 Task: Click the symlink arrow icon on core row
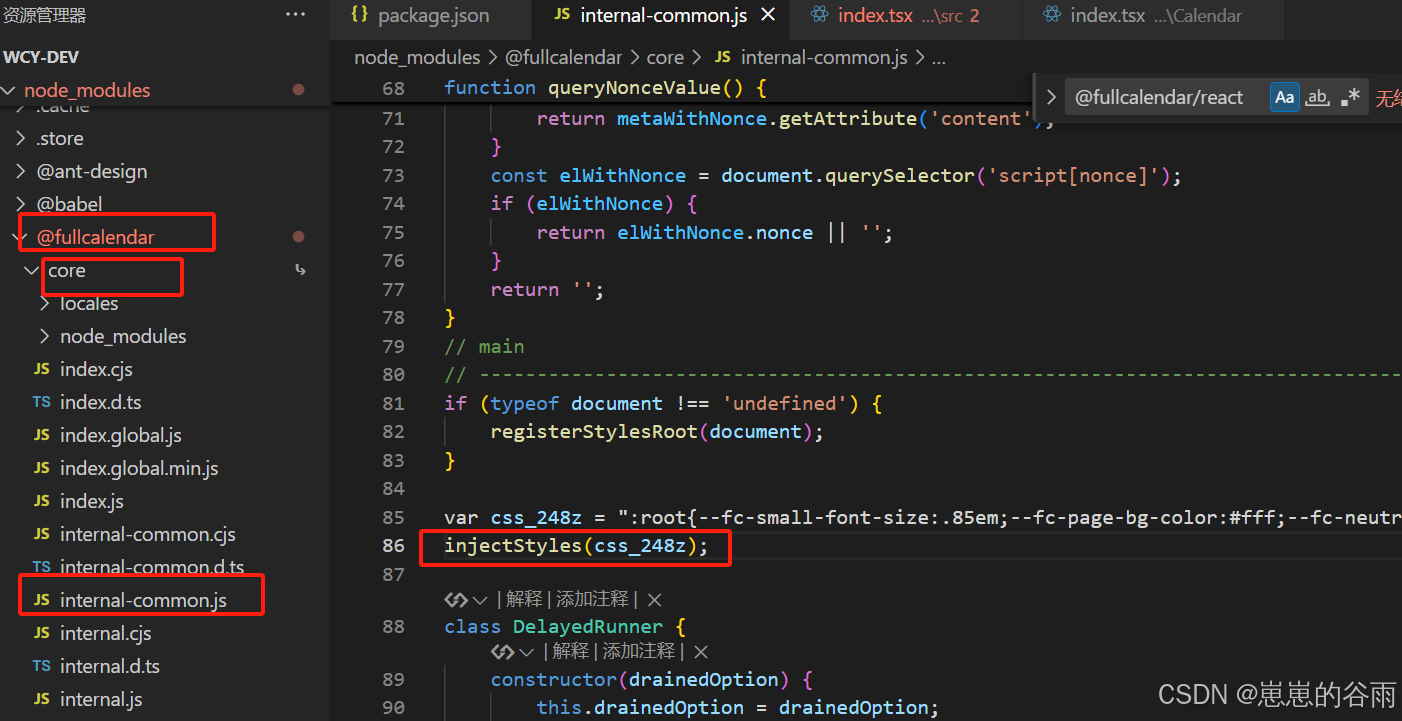[299, 270]
